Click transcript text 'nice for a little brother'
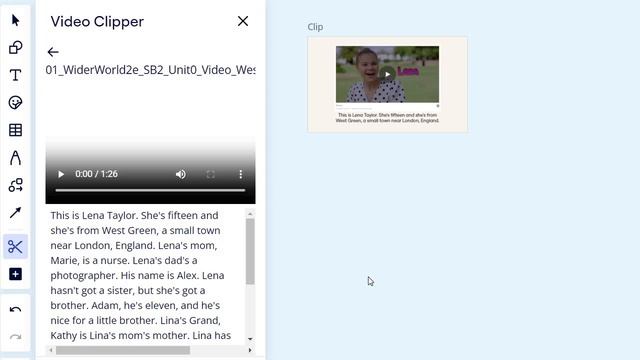 104,320
